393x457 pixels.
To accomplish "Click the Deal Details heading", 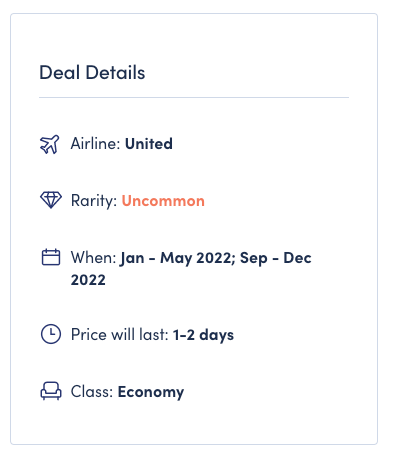I will point(92,73).
